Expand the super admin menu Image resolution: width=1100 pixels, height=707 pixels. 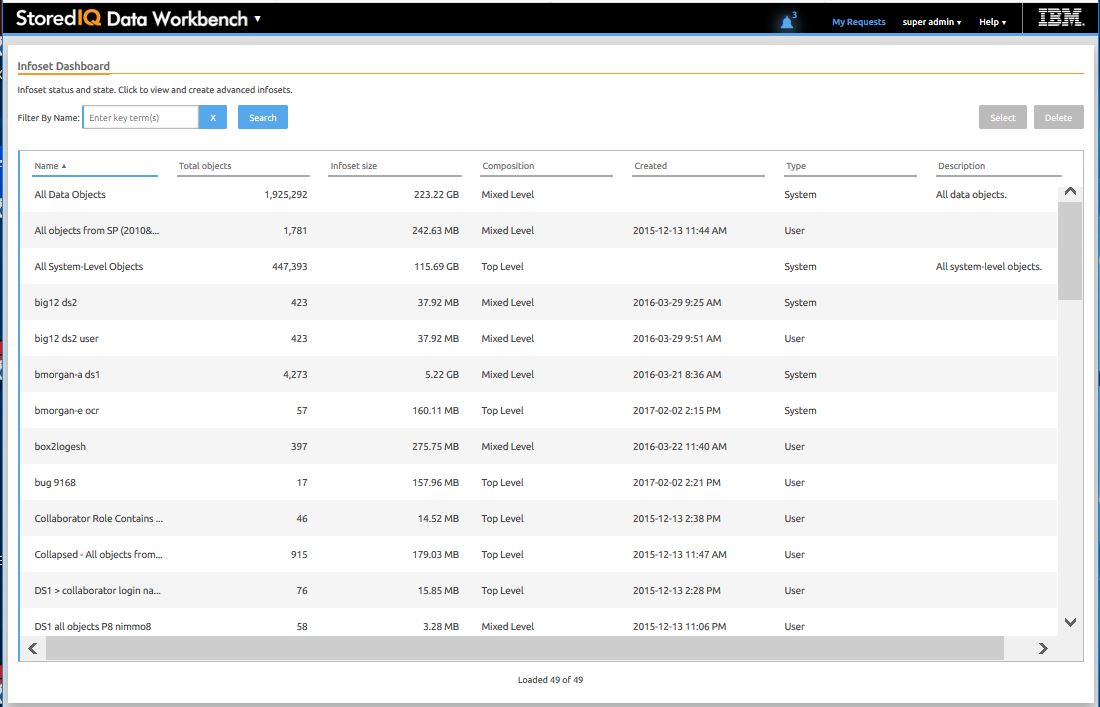pyautogui.click(x=932, y=22)
